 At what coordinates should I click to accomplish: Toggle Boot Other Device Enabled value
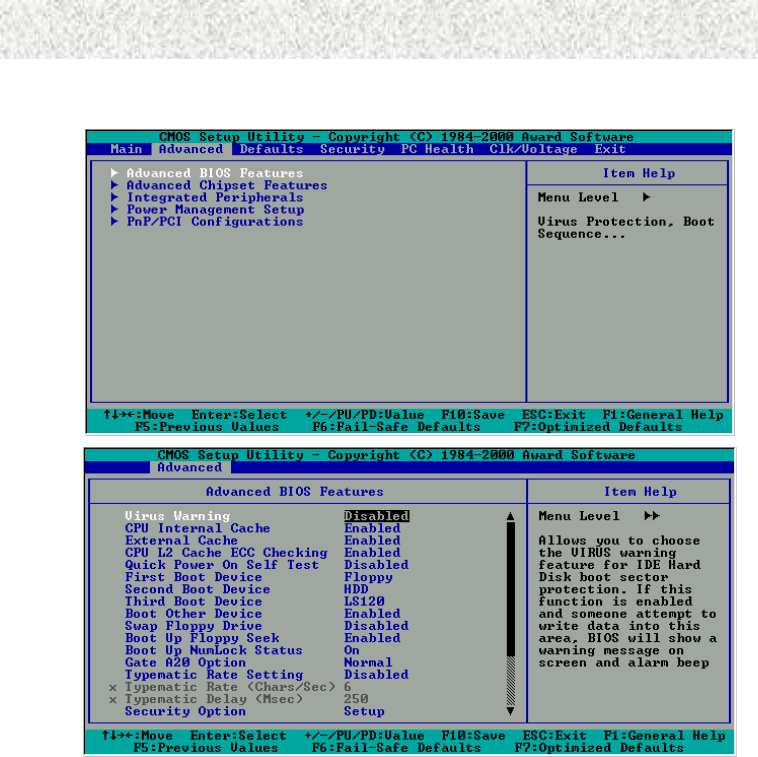[x=372, y=613]
